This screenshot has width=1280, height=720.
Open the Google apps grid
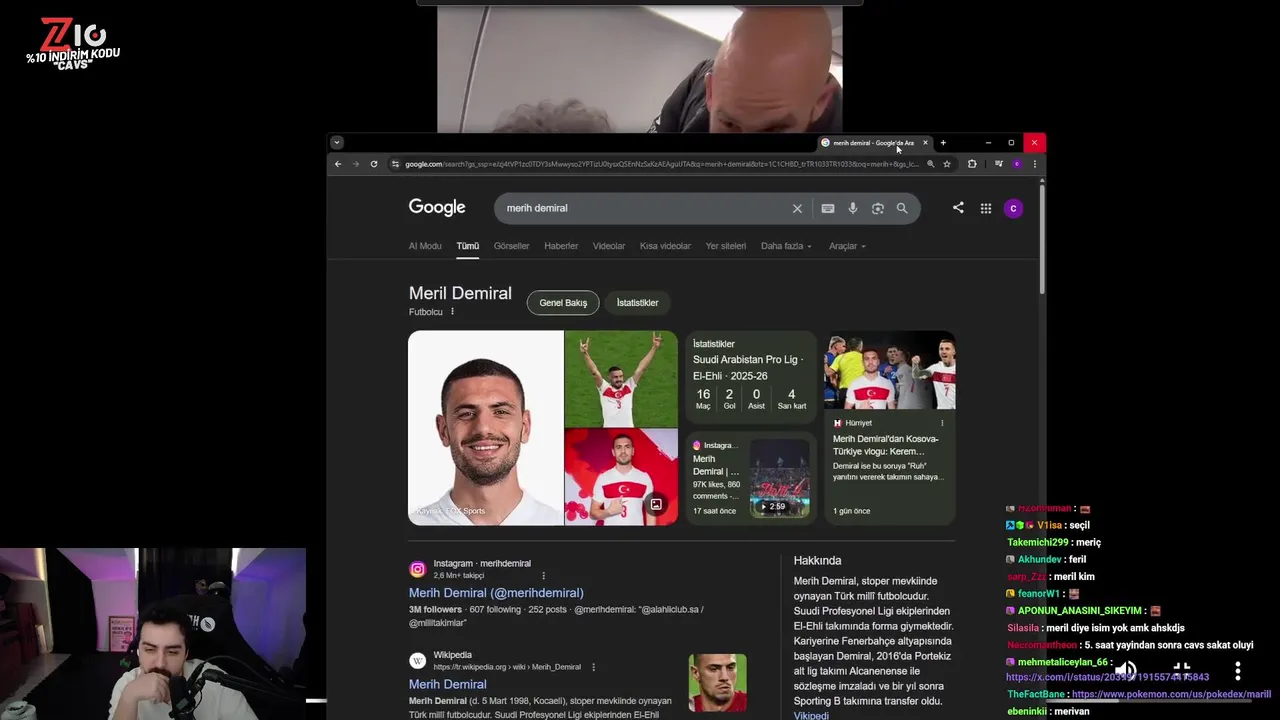[986, 208]
